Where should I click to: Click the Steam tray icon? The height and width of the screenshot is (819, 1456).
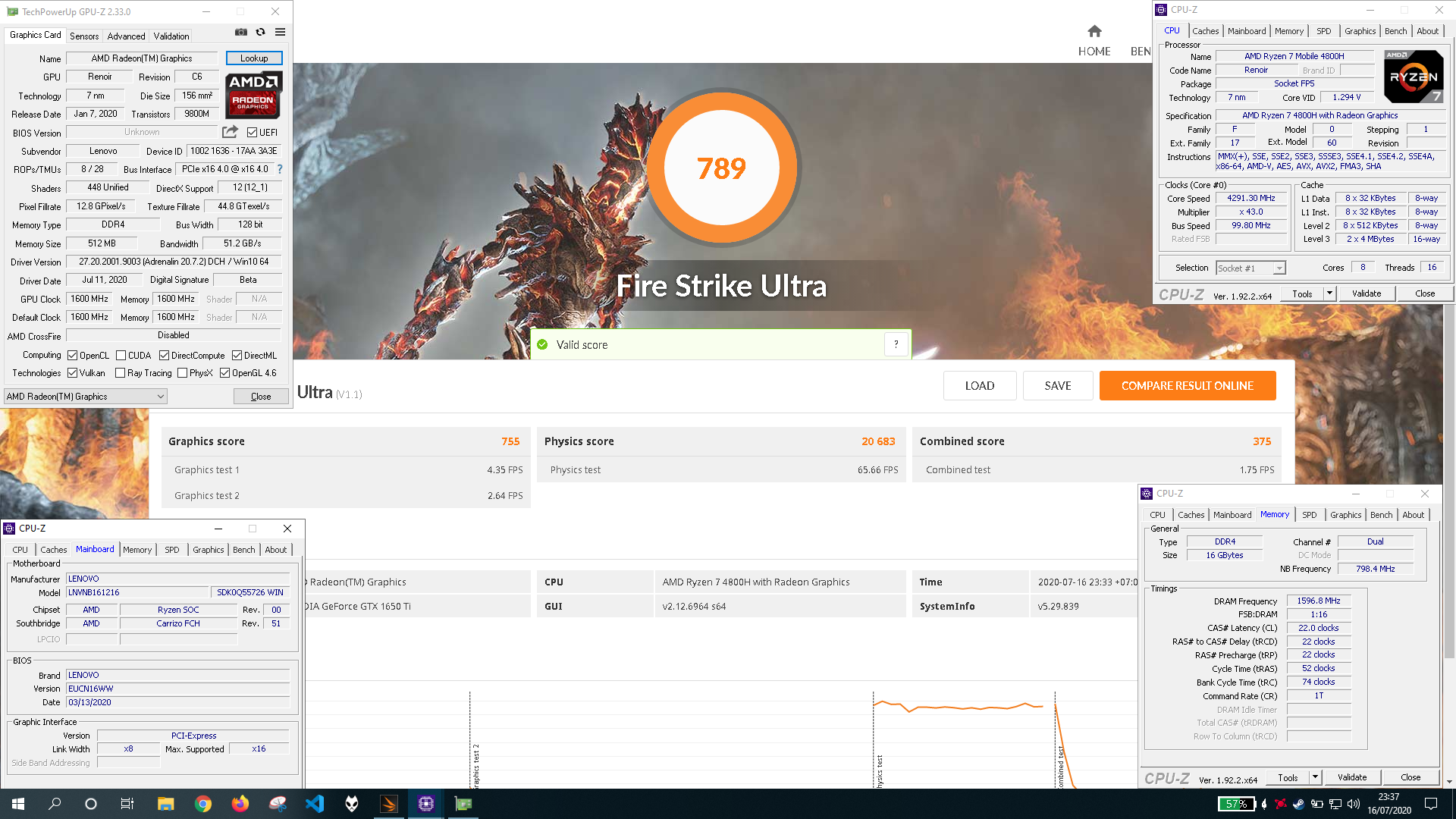[1298, 804]
